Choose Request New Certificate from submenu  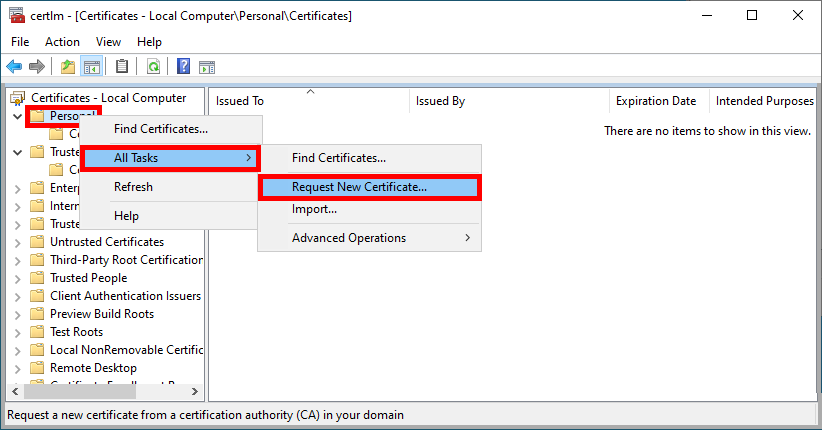359,187
